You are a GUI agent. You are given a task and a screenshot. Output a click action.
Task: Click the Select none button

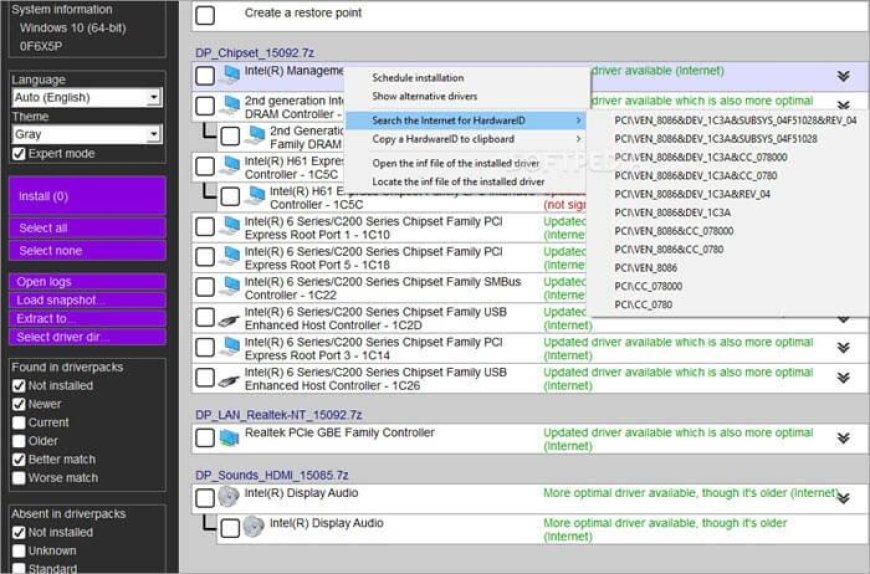click(x=87, y=251)
